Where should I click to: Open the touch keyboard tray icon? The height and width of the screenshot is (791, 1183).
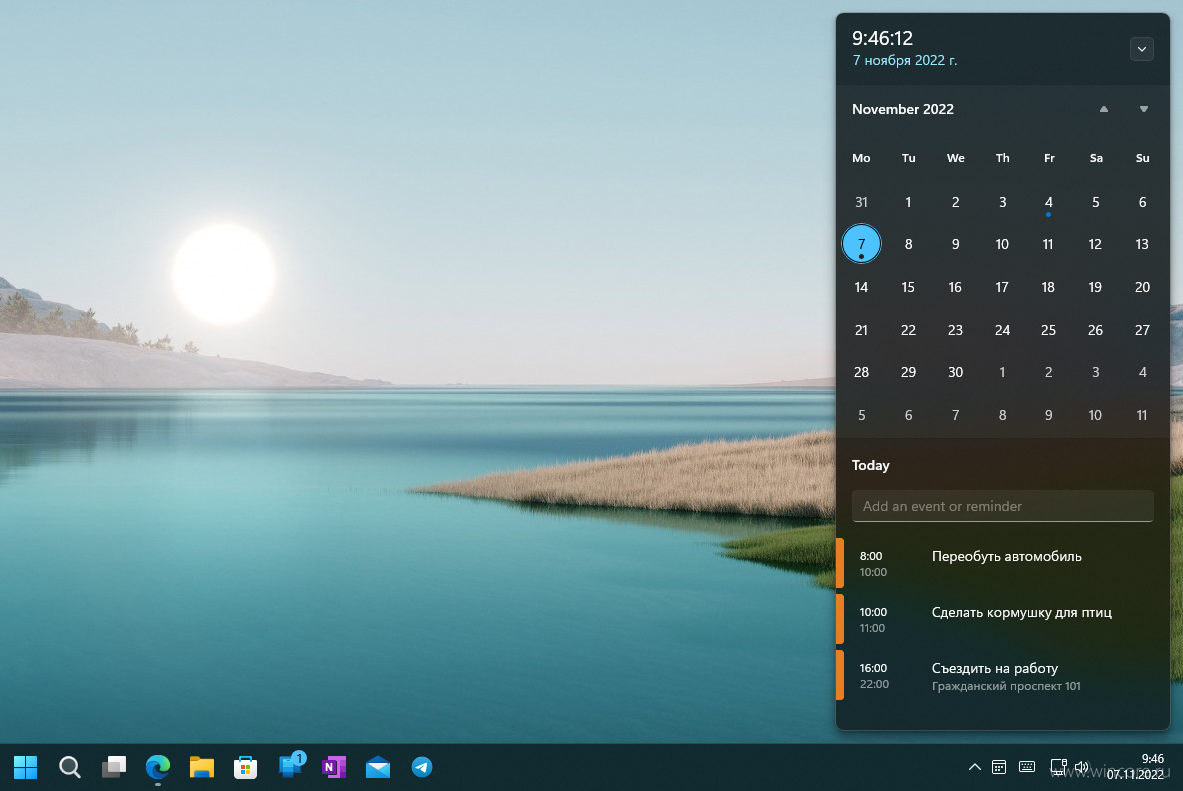click(1026, 767)
